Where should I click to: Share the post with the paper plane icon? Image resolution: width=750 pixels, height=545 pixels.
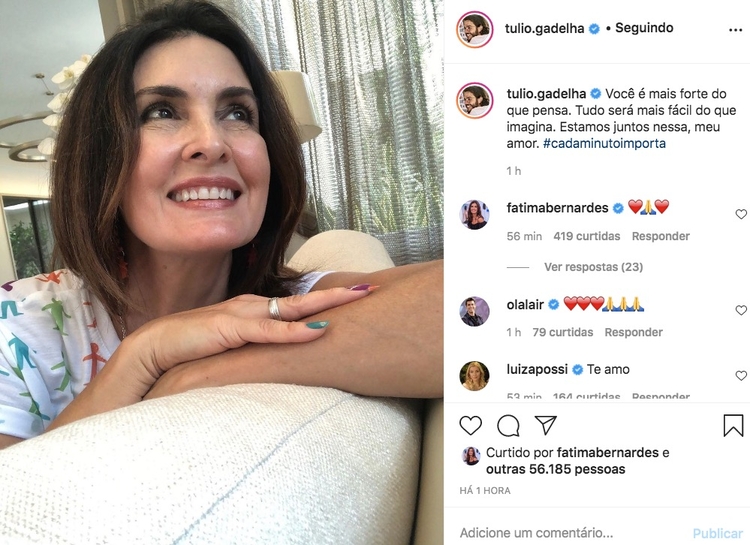(x=546, y=424)
